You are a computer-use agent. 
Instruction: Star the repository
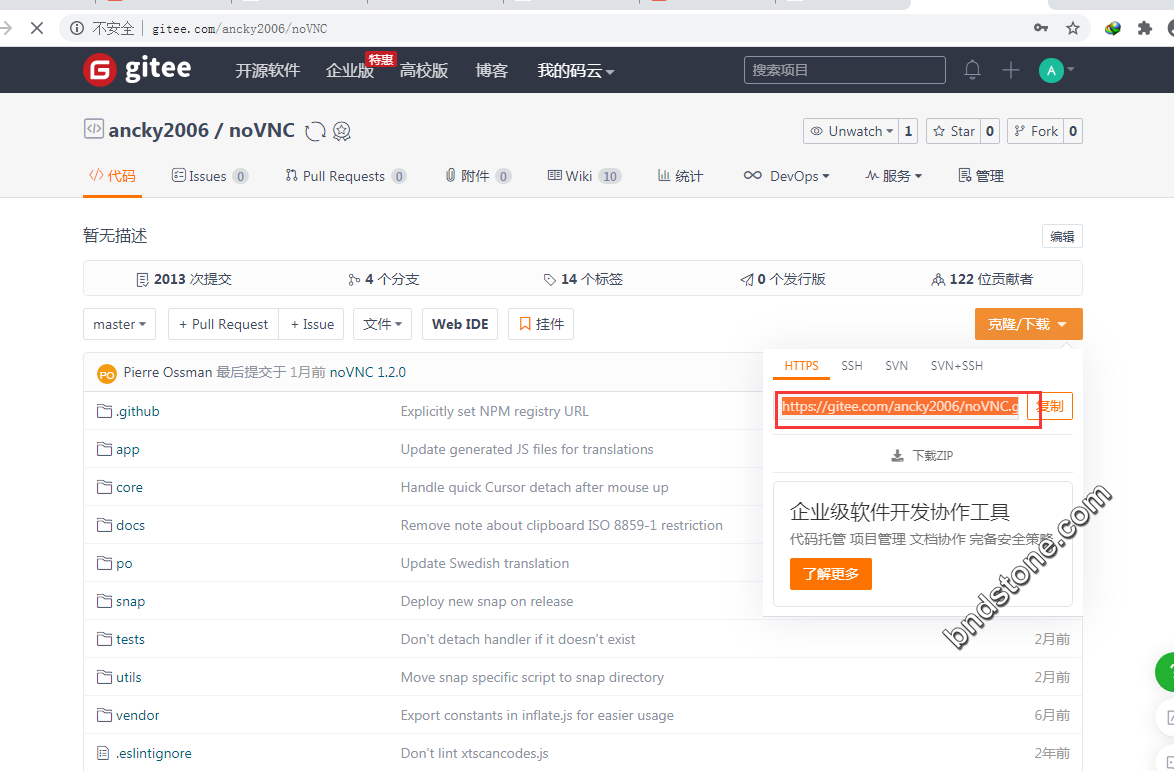point(953,131)
